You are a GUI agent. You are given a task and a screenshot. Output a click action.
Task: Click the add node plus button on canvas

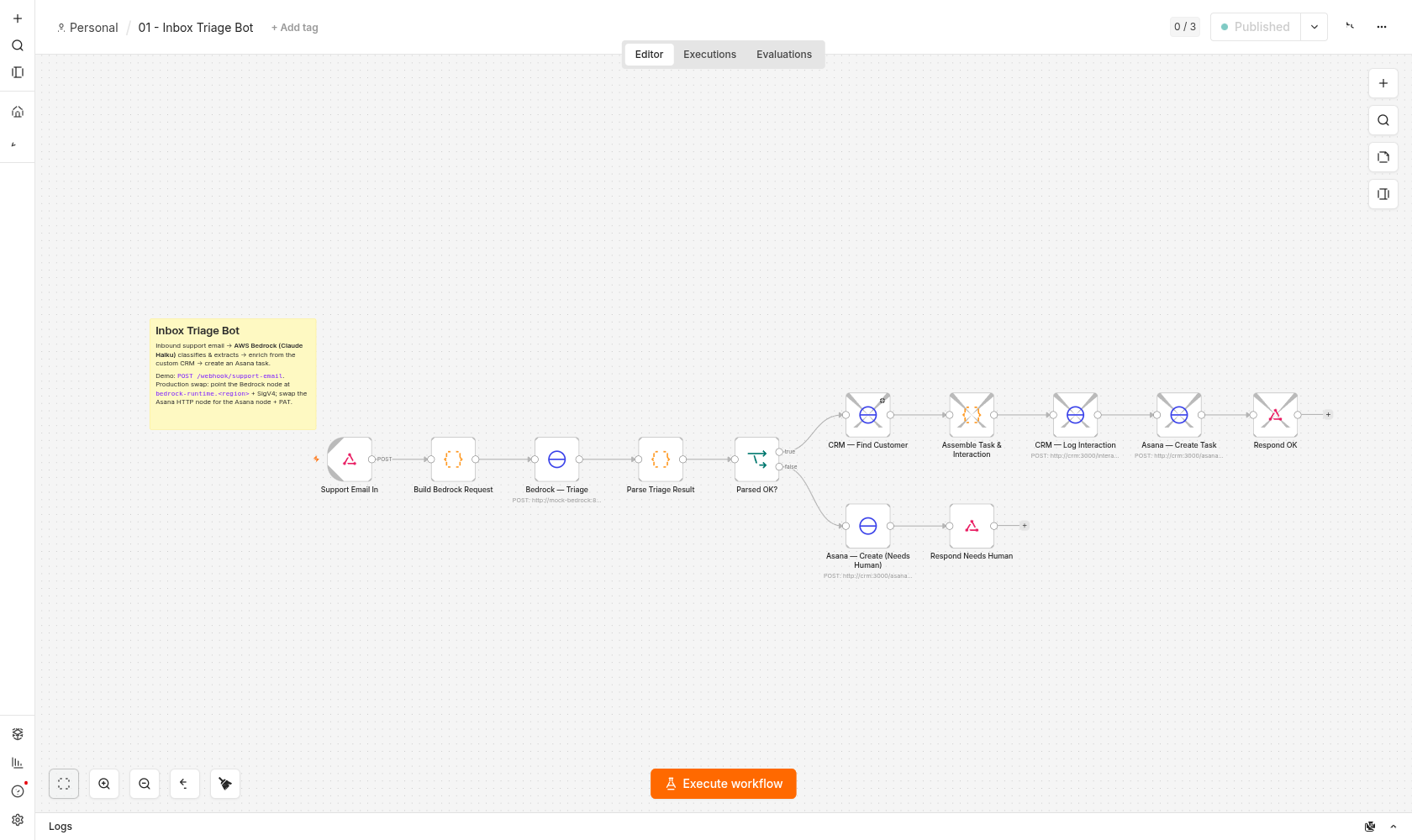[x=1383, y=83]
